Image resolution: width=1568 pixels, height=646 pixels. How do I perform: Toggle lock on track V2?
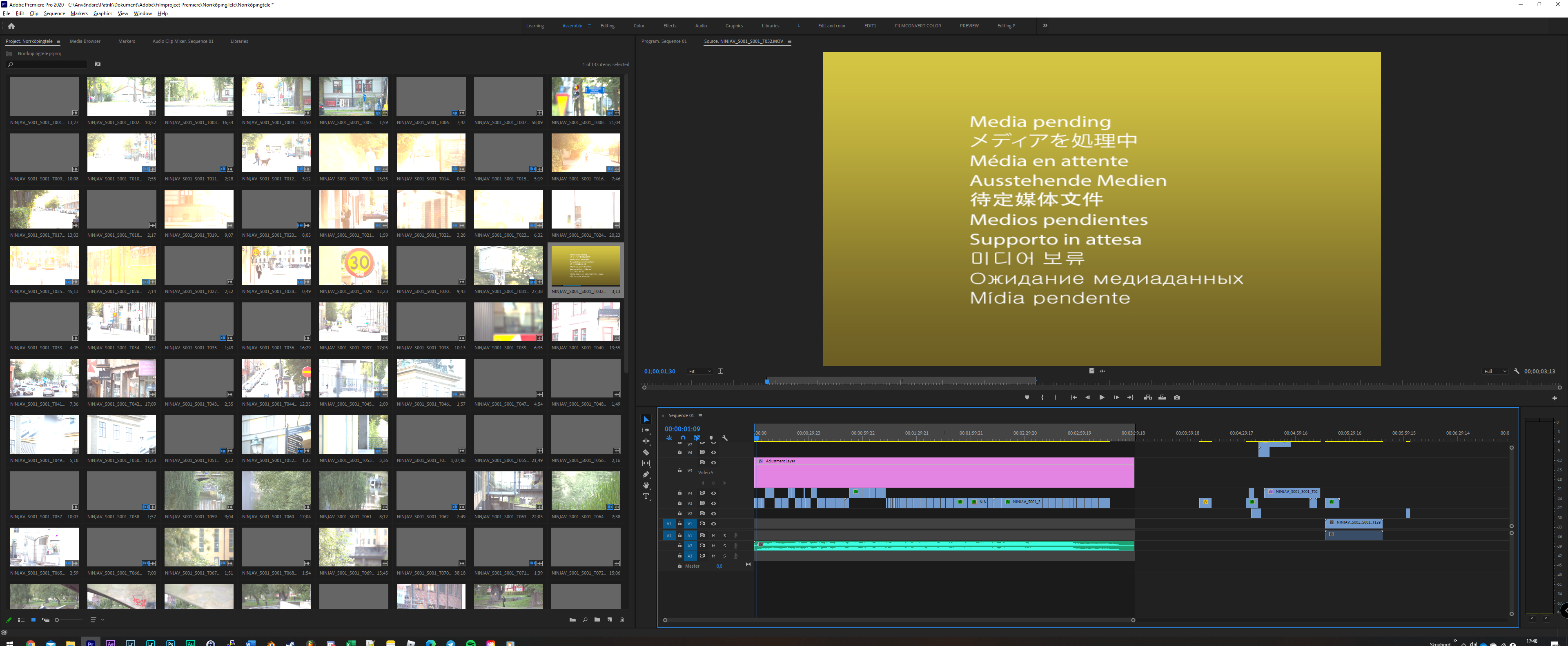(x=680, y=513)
